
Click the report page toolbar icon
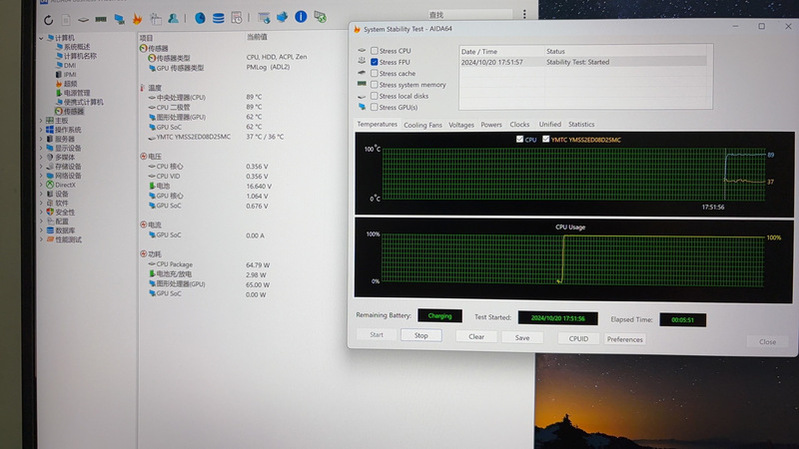click(66, 20)
